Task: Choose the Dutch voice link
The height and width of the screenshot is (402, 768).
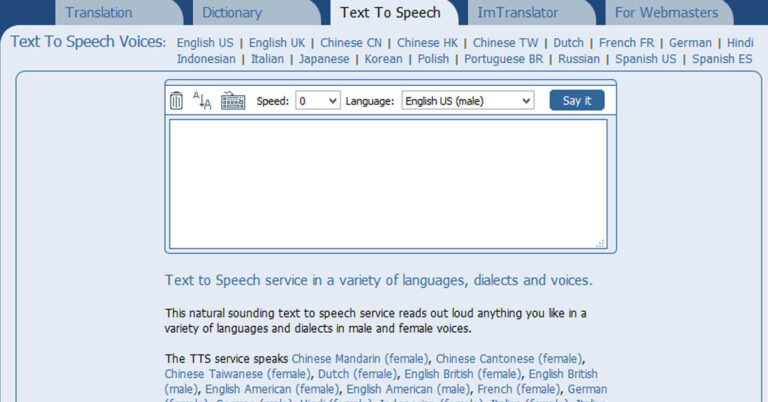Action: pyautogui.click(x=569, y=43)
